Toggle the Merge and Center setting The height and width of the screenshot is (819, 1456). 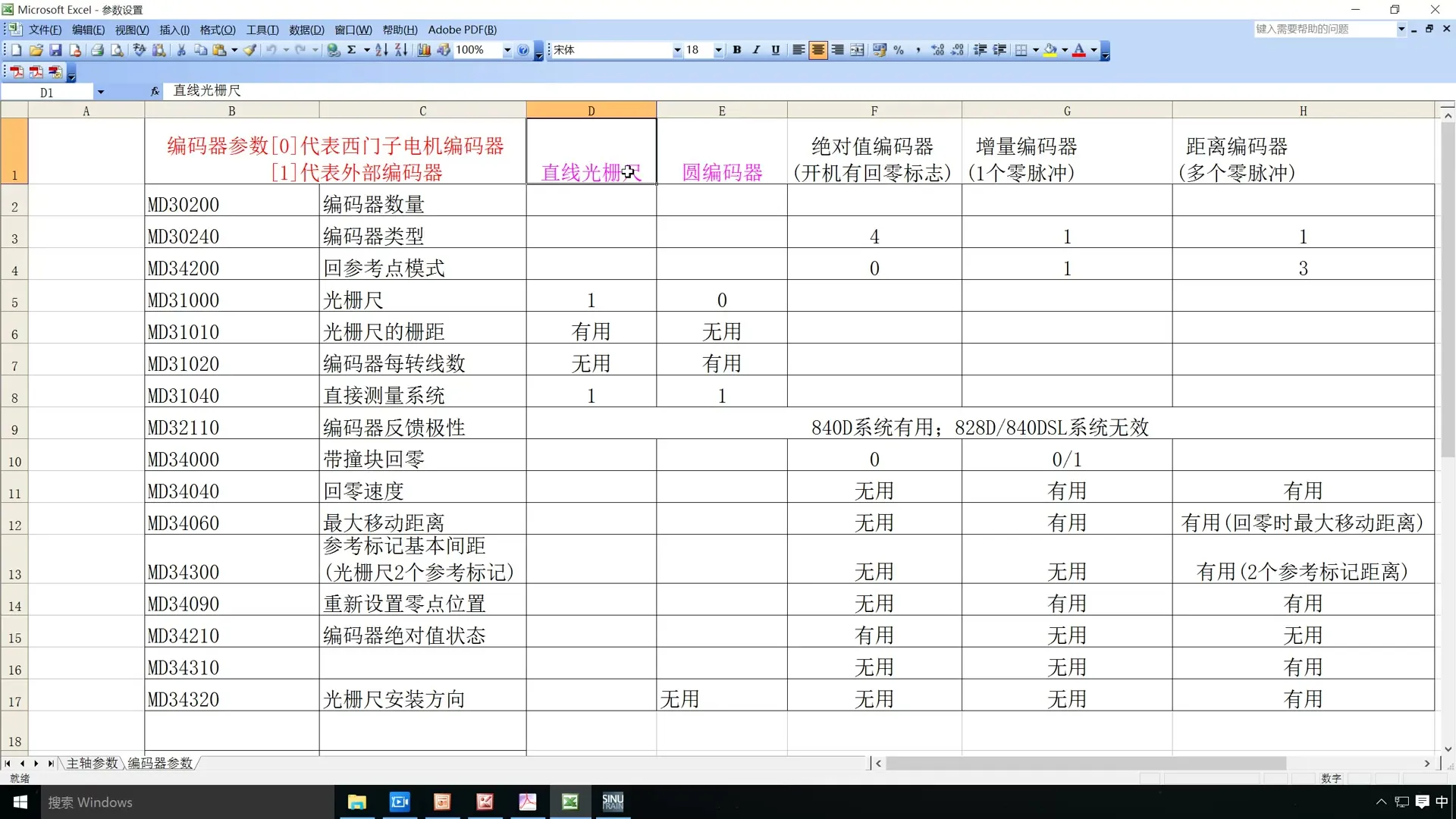click(x=857, y=50)
